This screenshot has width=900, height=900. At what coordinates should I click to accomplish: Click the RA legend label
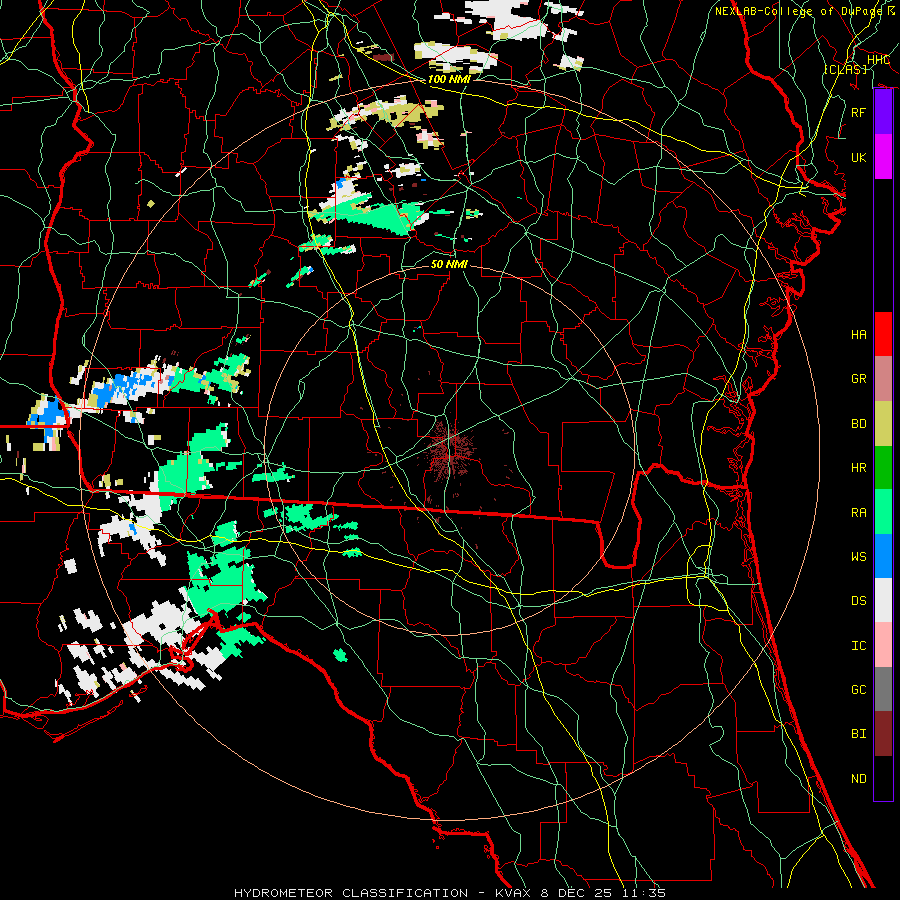[859, 512]
